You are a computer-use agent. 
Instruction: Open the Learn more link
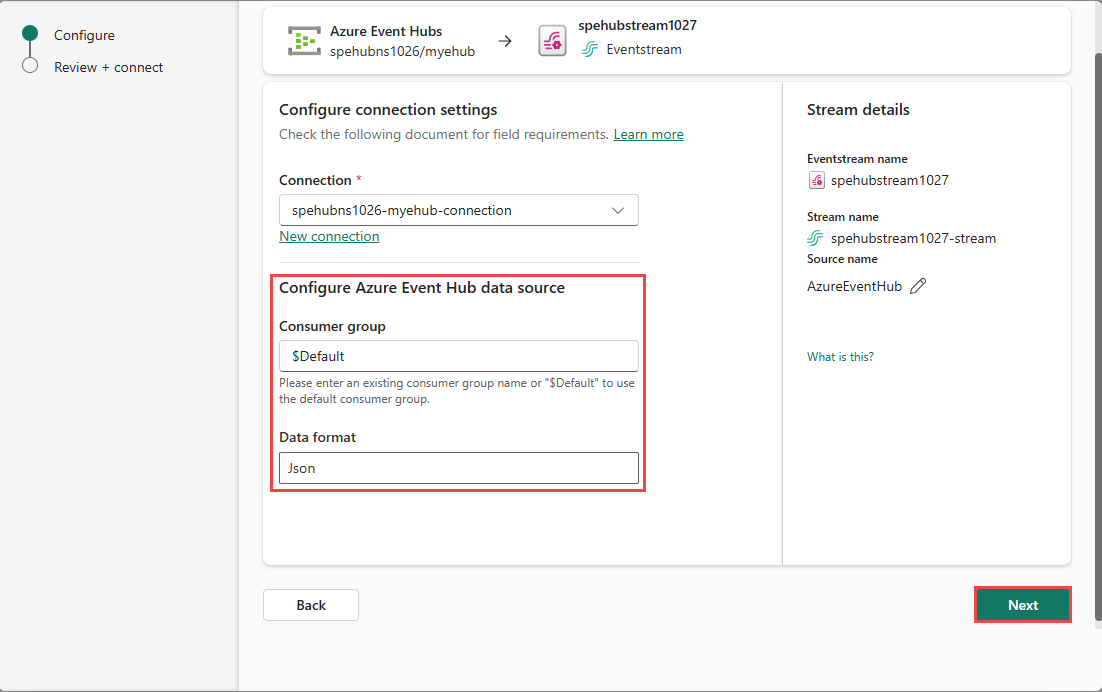pos(648,134)
